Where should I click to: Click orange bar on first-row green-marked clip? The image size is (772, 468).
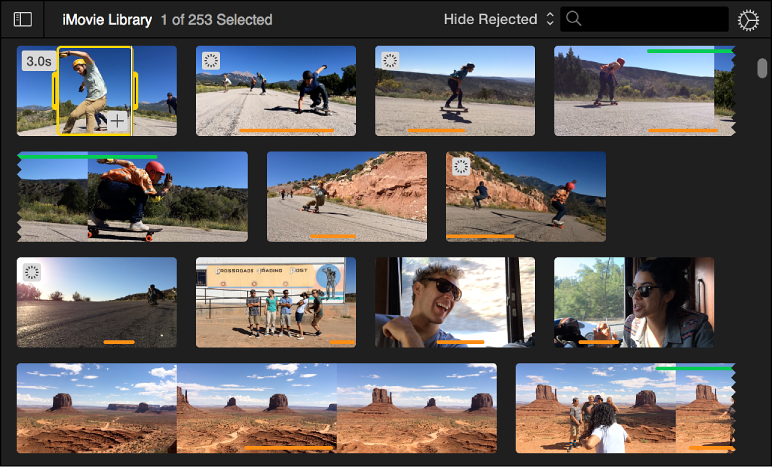pos(683,130)
